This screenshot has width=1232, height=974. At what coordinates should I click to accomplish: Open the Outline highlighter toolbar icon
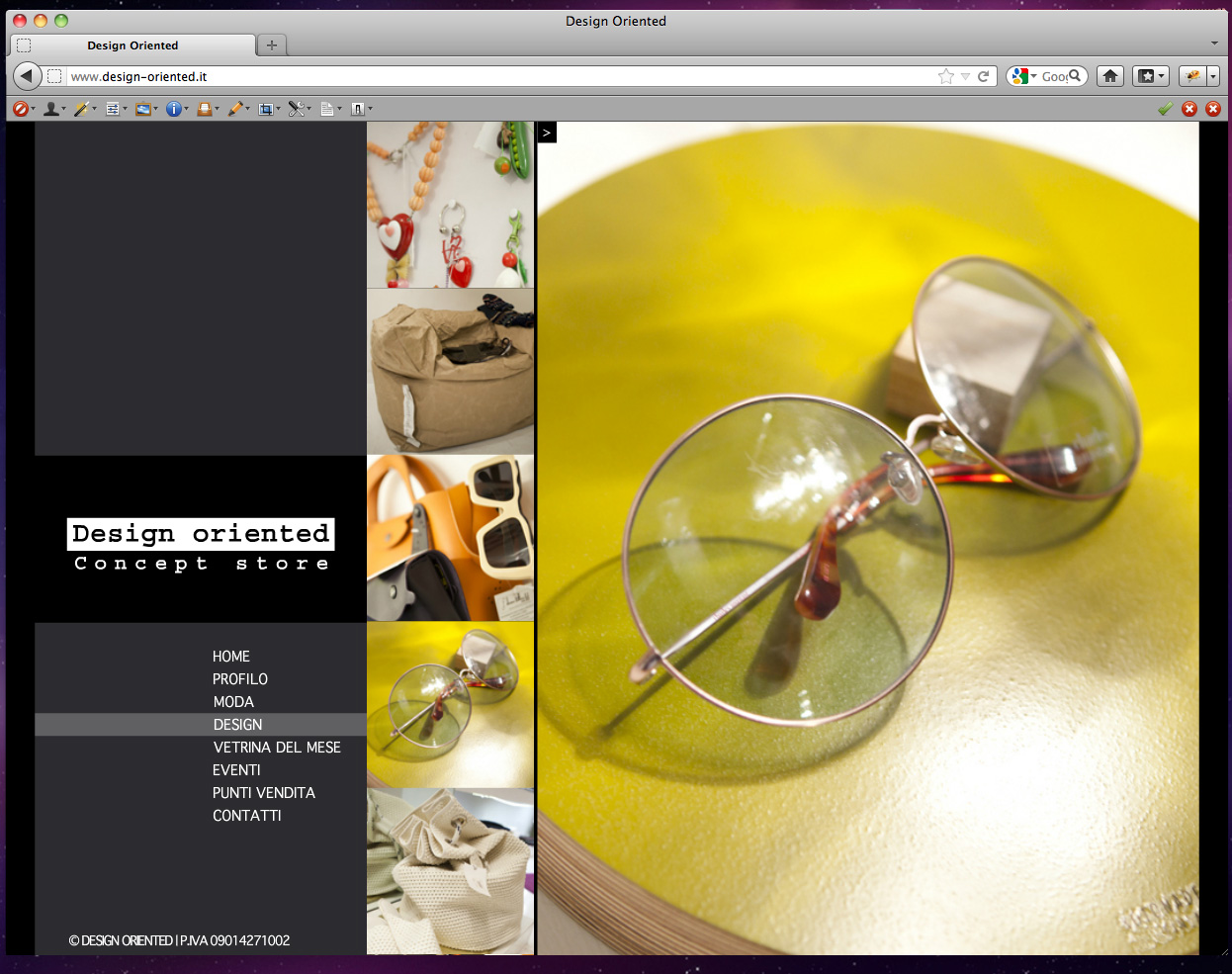click(x=235, y=109)
